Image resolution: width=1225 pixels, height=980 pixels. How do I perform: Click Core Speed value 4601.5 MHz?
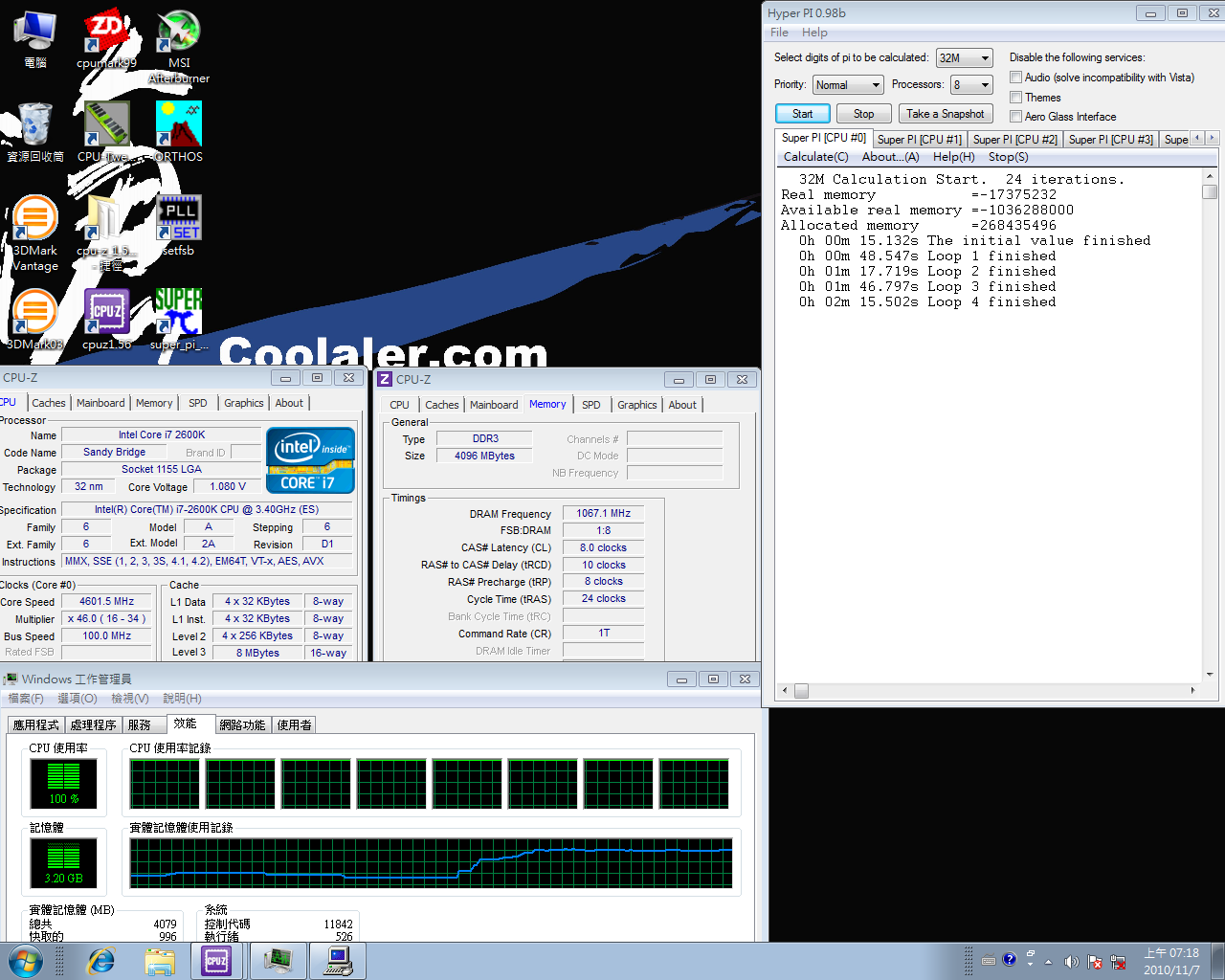[x=106, y=601]
